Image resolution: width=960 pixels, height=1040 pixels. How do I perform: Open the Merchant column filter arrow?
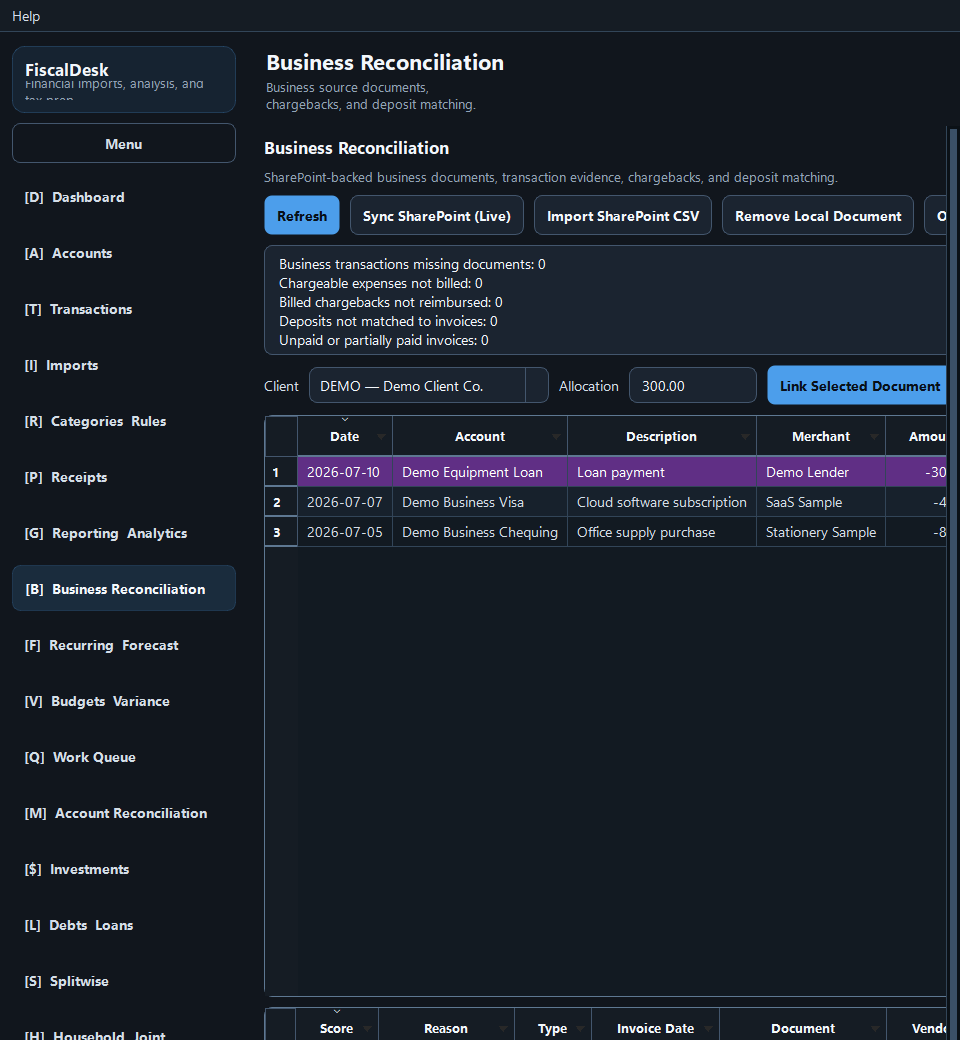[x=875, y=436]
